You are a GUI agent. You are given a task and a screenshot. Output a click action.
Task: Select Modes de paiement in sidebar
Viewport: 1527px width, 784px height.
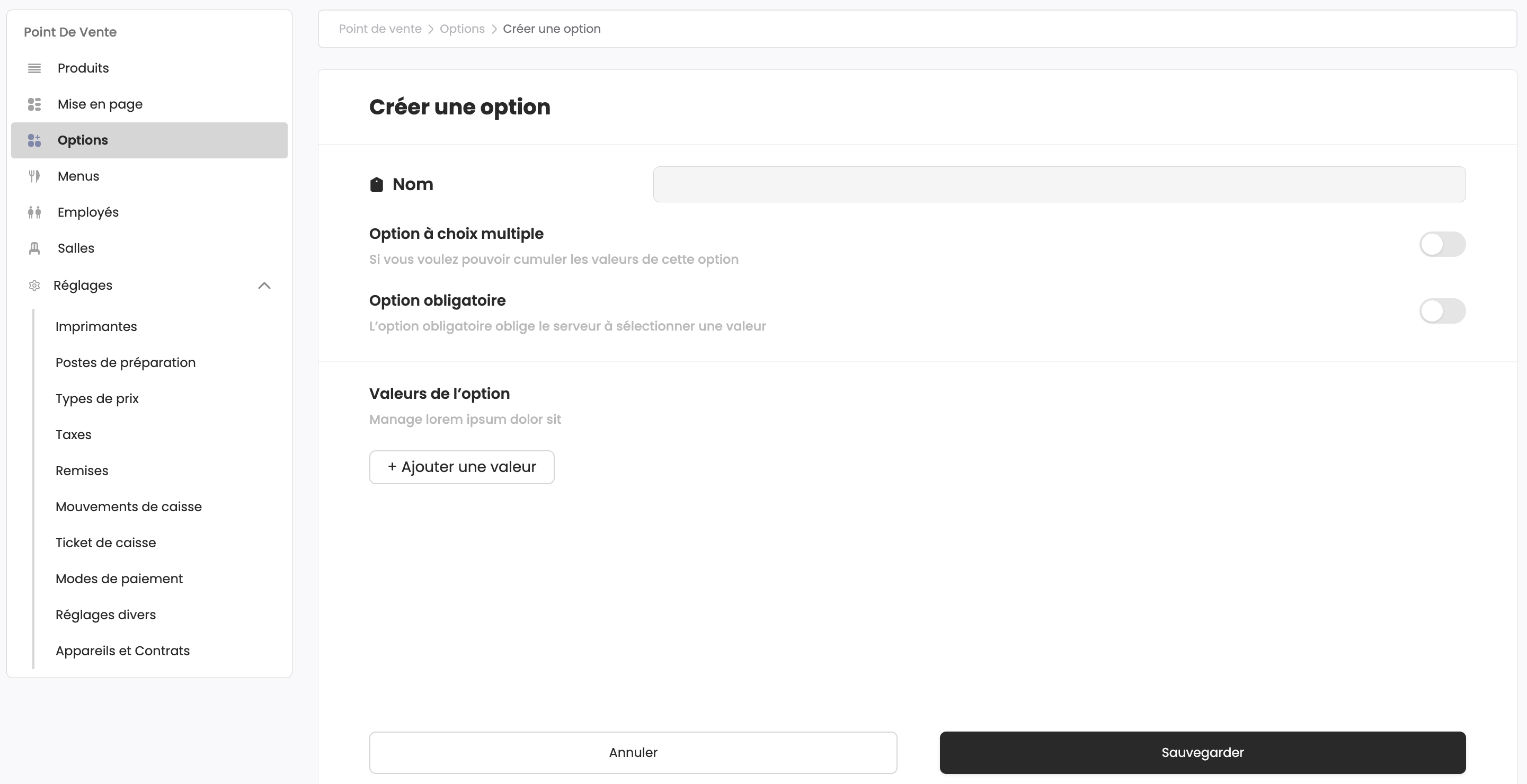pos(119,579)
